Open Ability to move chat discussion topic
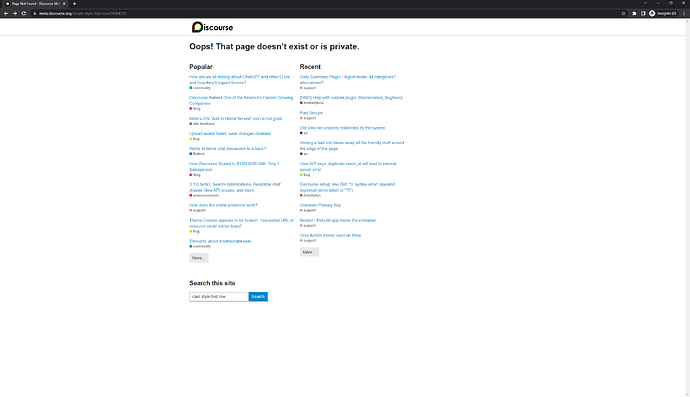Screen dimensions: 690x397 pyautogui.click(x=228, y=148)
